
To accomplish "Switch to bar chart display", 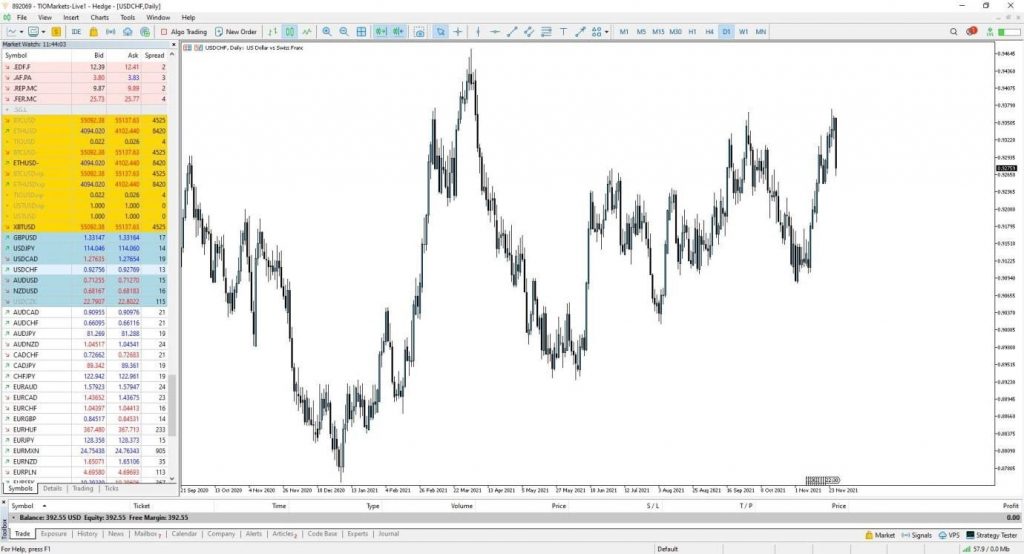I will pyautogui.click(x=272, y=31).
